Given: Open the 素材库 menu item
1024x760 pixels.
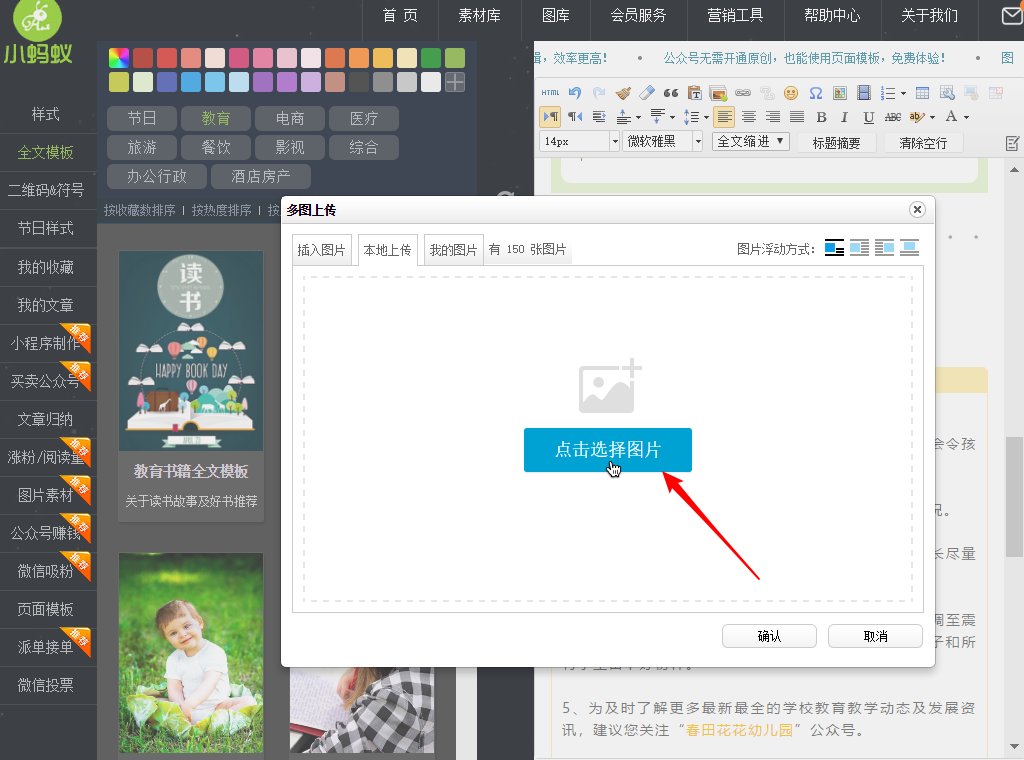Looking at the screenshot, I should [x=479, y=16].
